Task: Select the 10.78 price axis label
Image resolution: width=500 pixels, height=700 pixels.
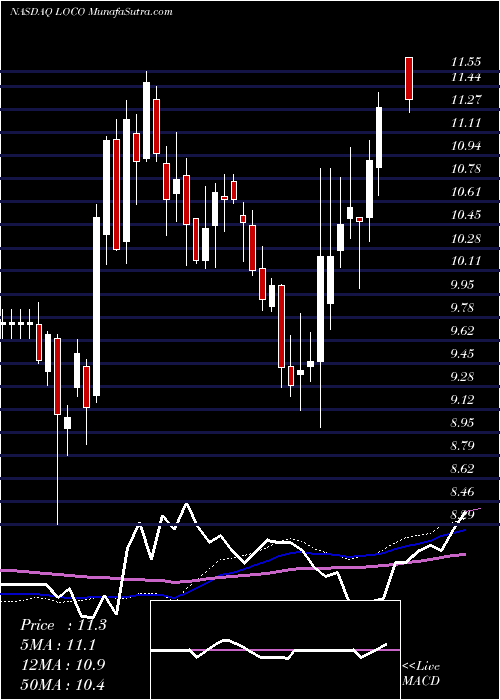Action: click(465, 169)
